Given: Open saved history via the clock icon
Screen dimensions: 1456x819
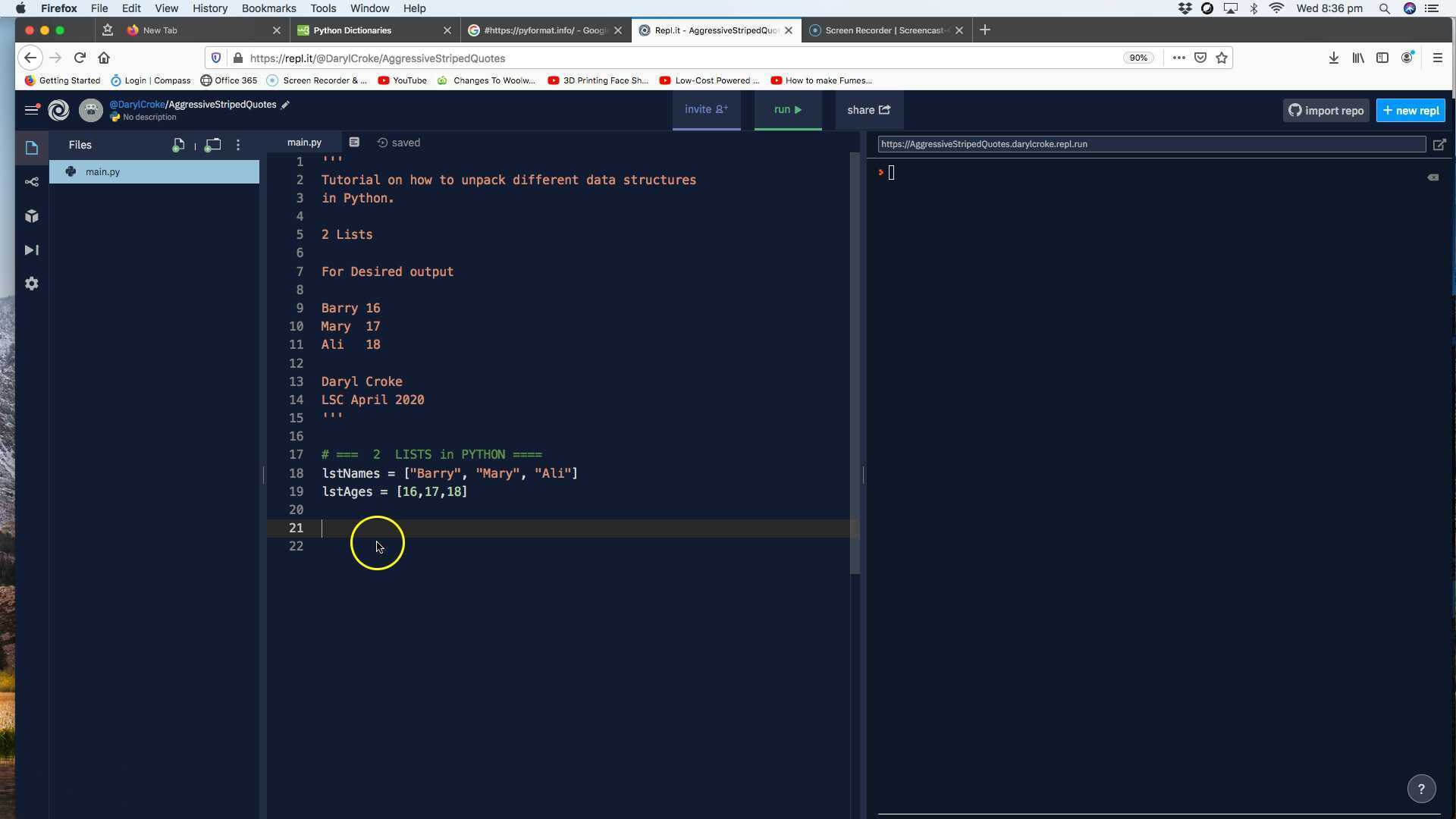Looking at the screenshot, I should click(x=382, y=143).
